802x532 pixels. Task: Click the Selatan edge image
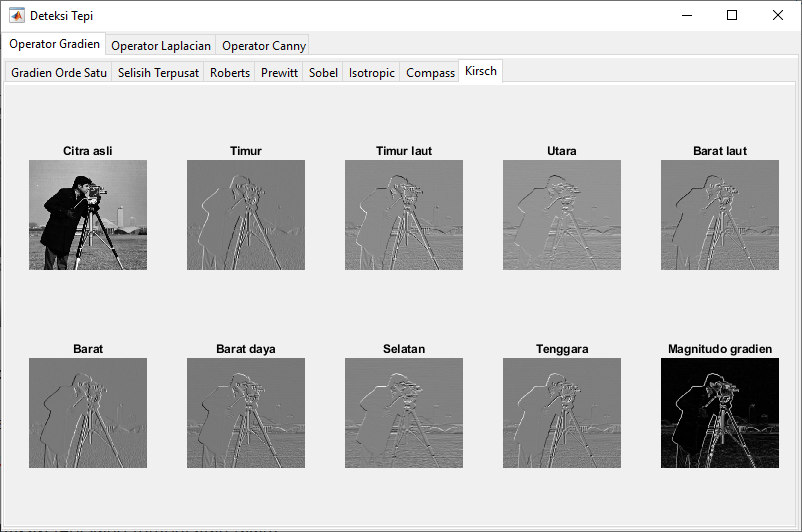point(404,413)
